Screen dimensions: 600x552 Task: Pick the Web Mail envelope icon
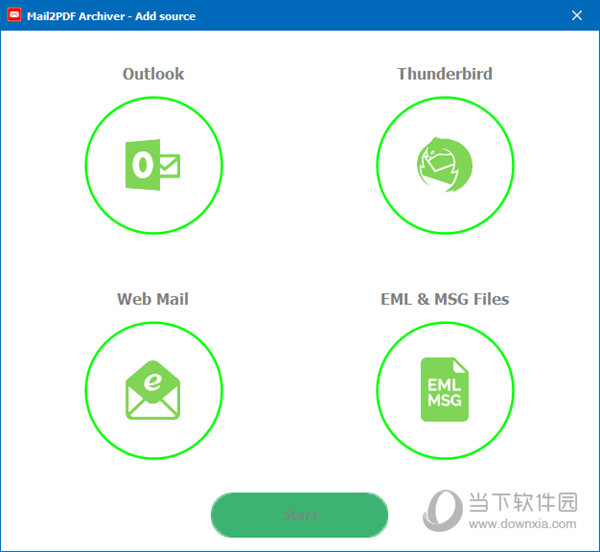153,390
